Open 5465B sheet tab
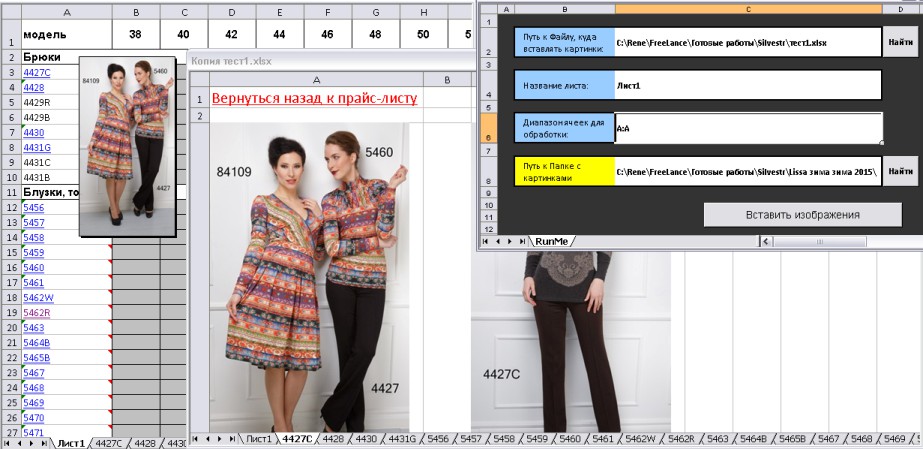 click(793, 438)
